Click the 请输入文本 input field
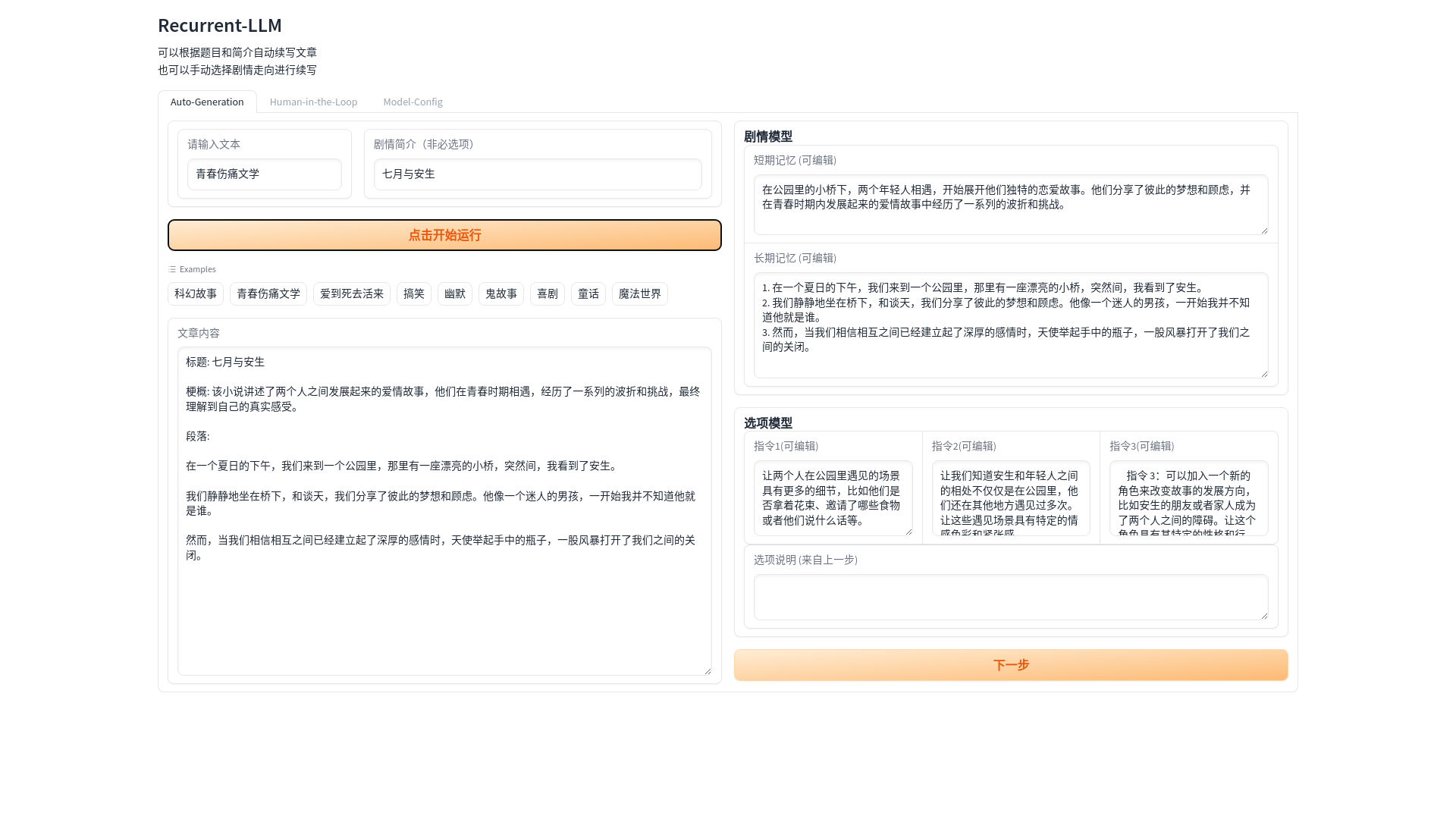 point(264,174)
